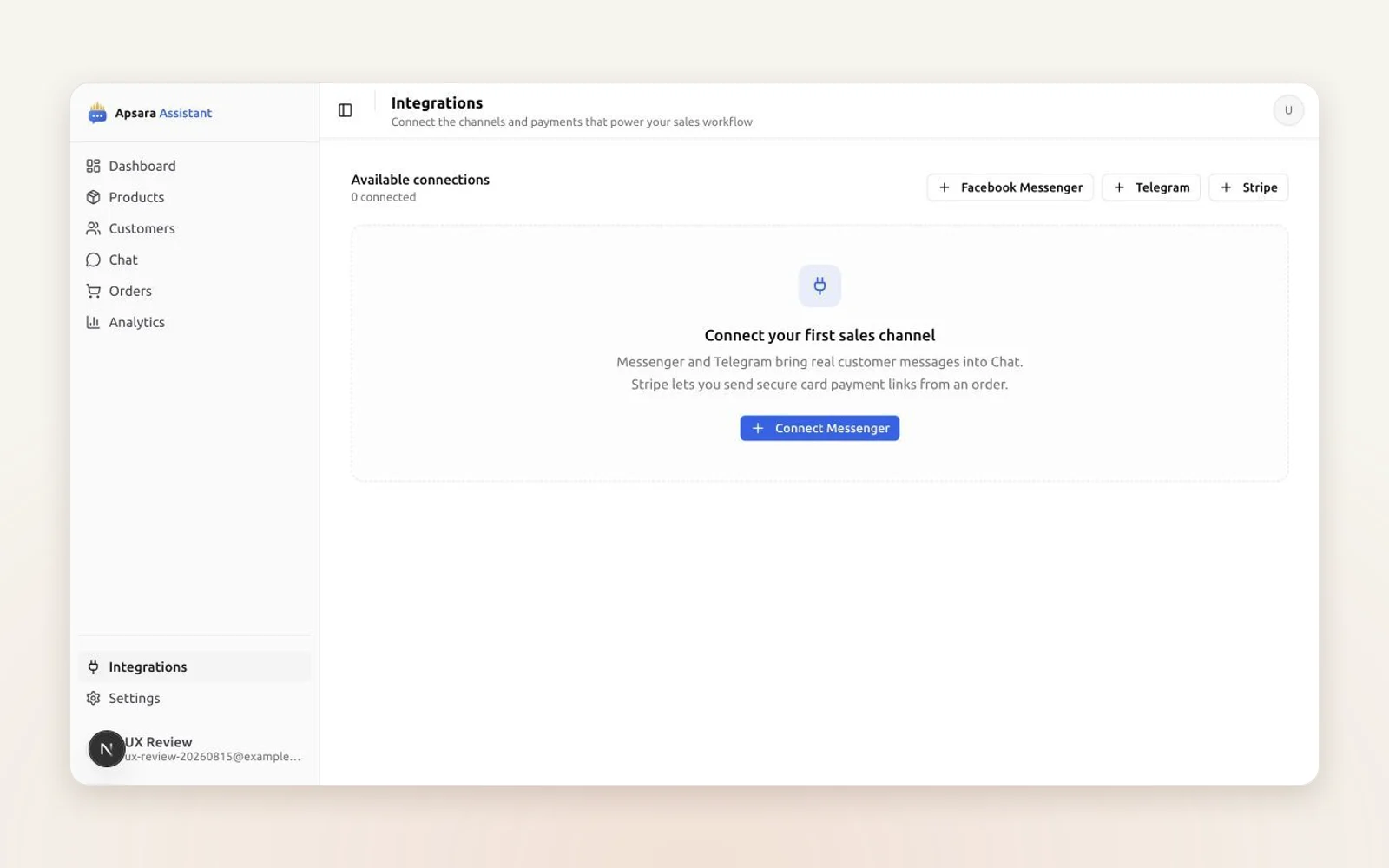The width and height of the screenshot is (1389, 868).
Task: Click the Apsara Assistant logo icon
Action: (97, 113)
